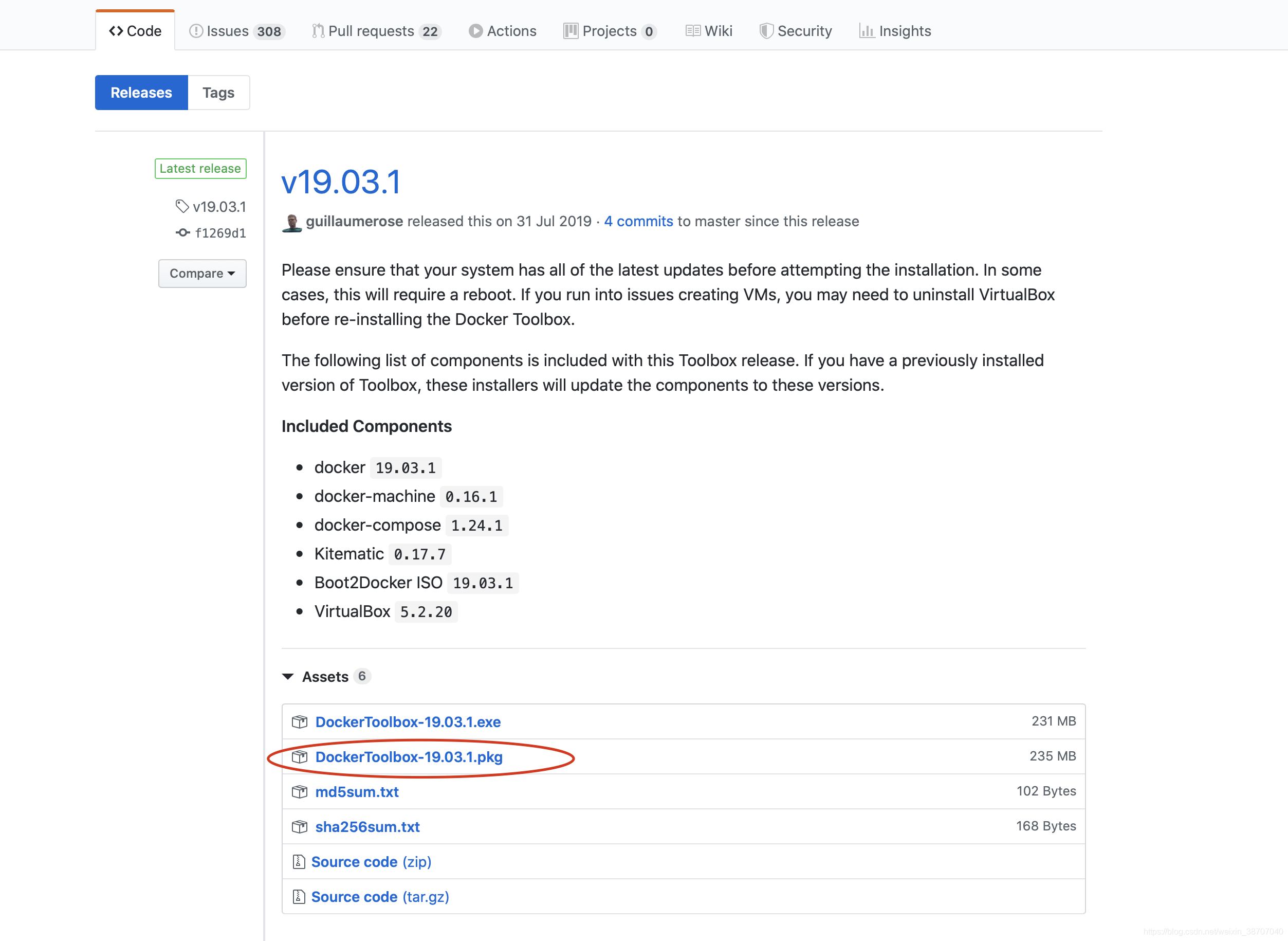Click the package icon beside md5sum.txt
Viewport: 1288px width, 941px height.
[x=300, y=792]
